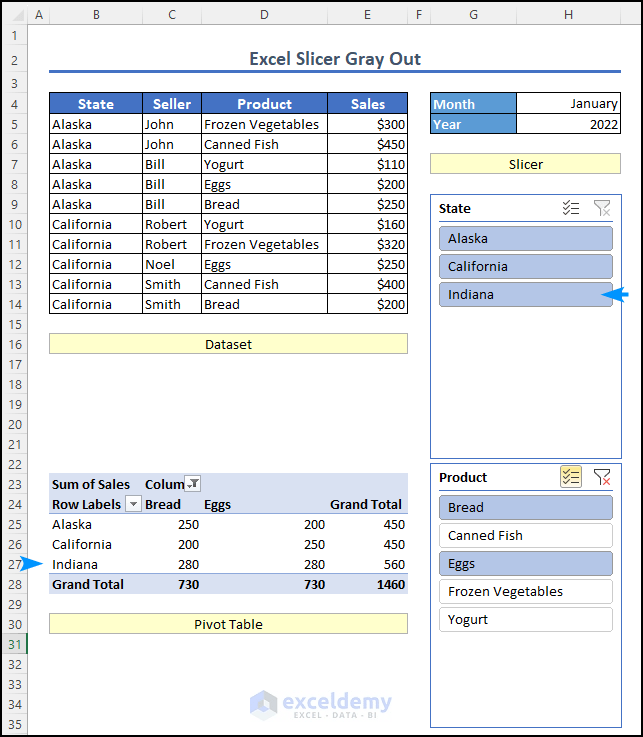Click California row label in pivot table
Image resolution: width=643 pixels, height=737 pixels.
point(96,544)
